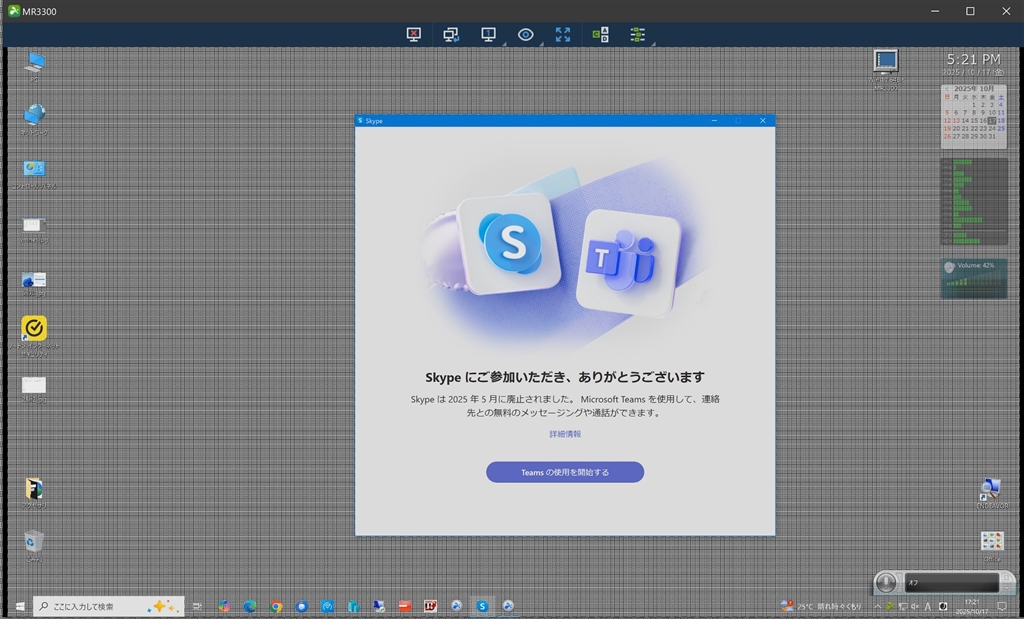
Task: Launch Microsoft Edge from the remote taskbar
Action: [x=250, y=606]
